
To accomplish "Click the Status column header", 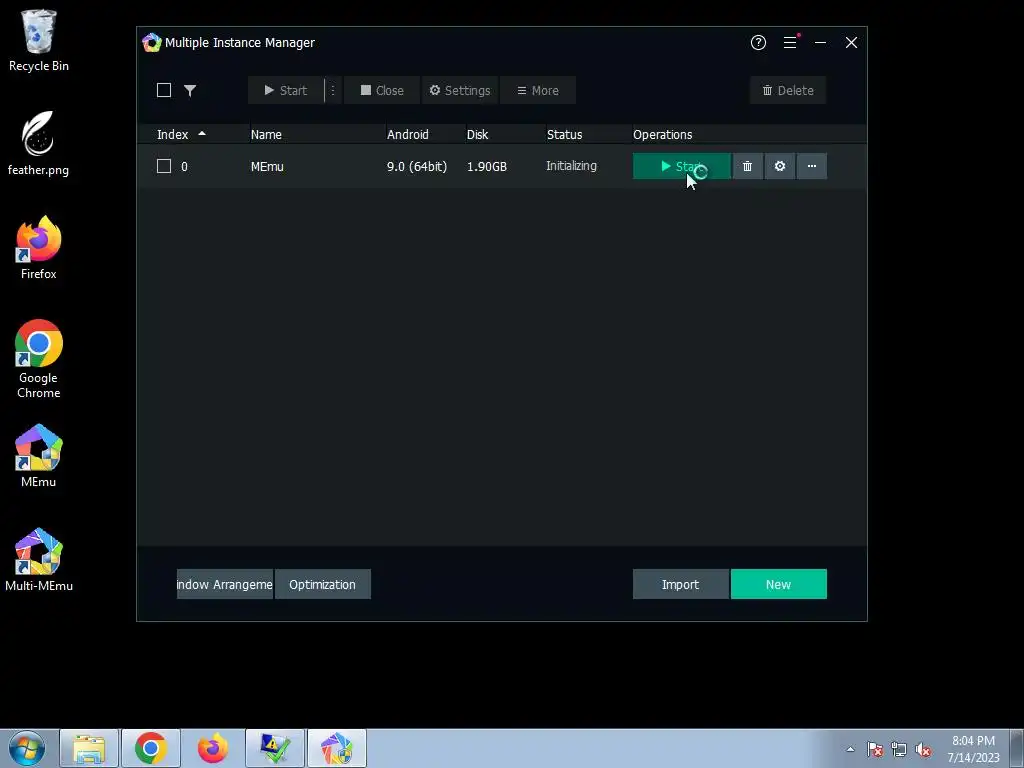I will pos(564,135).
